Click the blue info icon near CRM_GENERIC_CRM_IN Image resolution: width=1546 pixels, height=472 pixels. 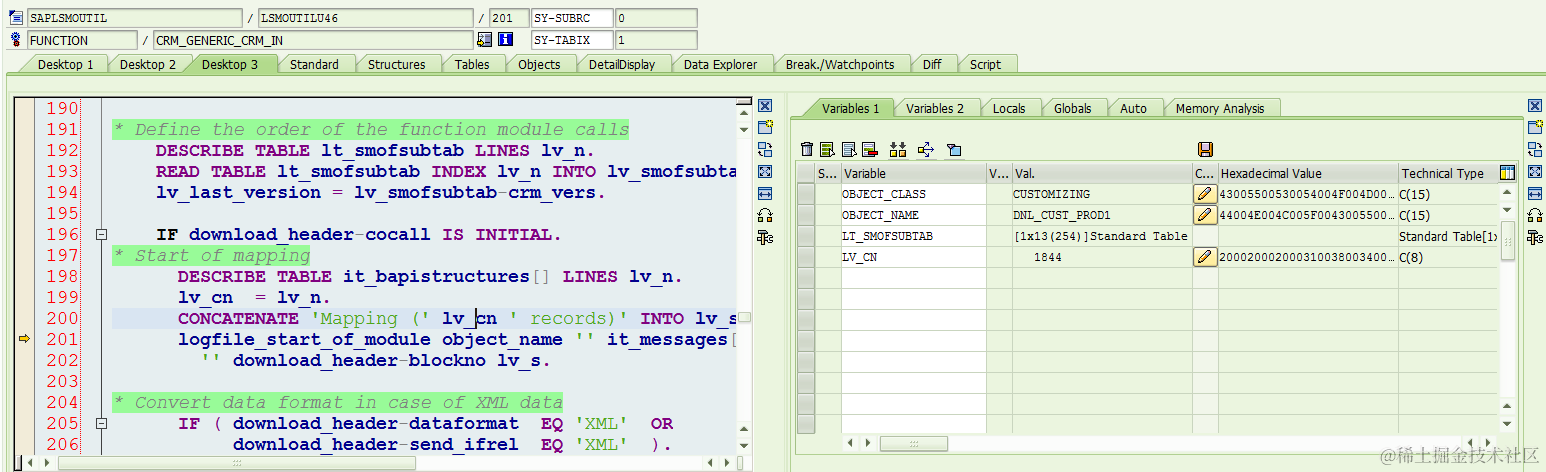click(x=506, y=40)
